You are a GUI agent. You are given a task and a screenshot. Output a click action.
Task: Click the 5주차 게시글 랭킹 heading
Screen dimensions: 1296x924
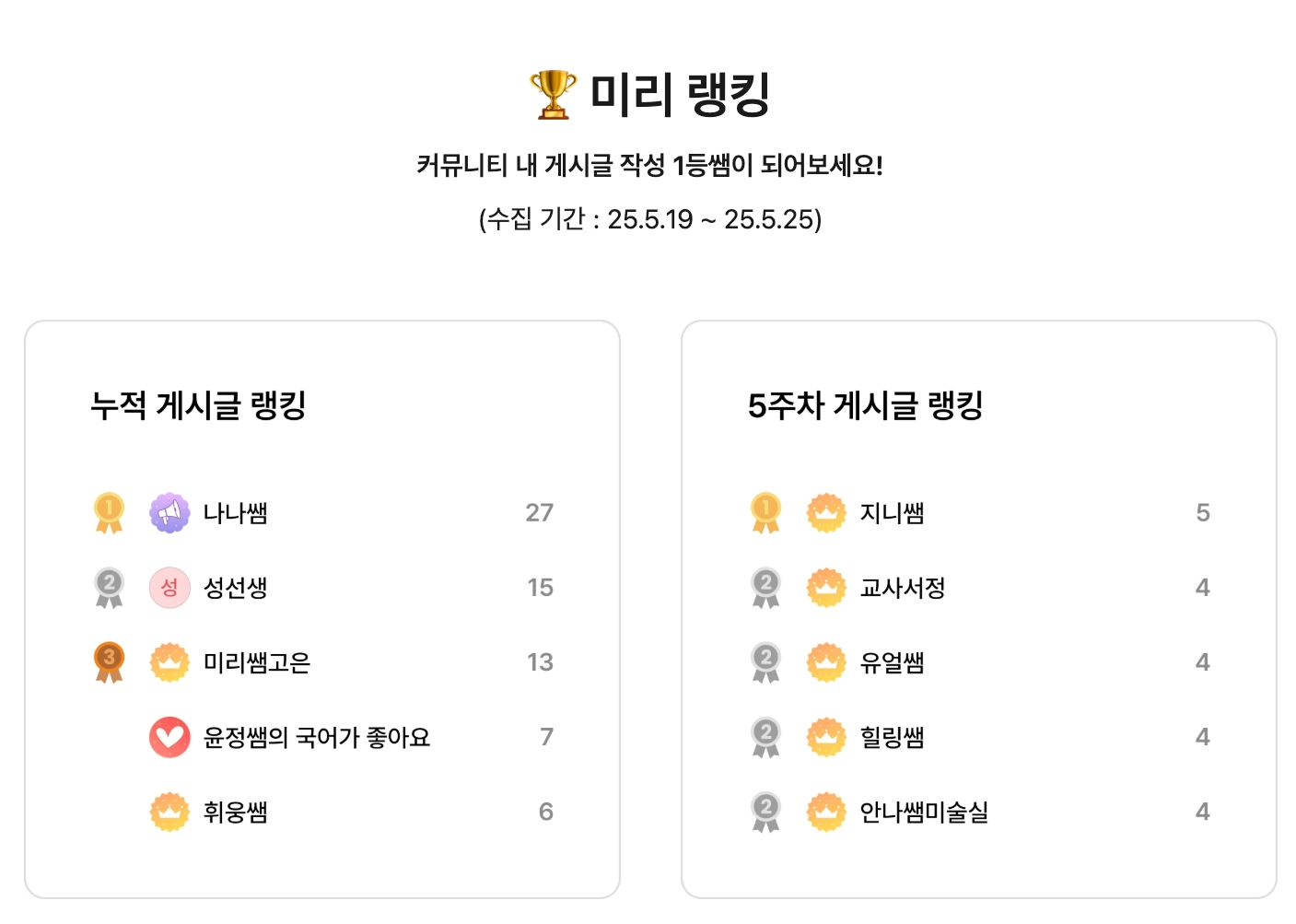[866, 405]
